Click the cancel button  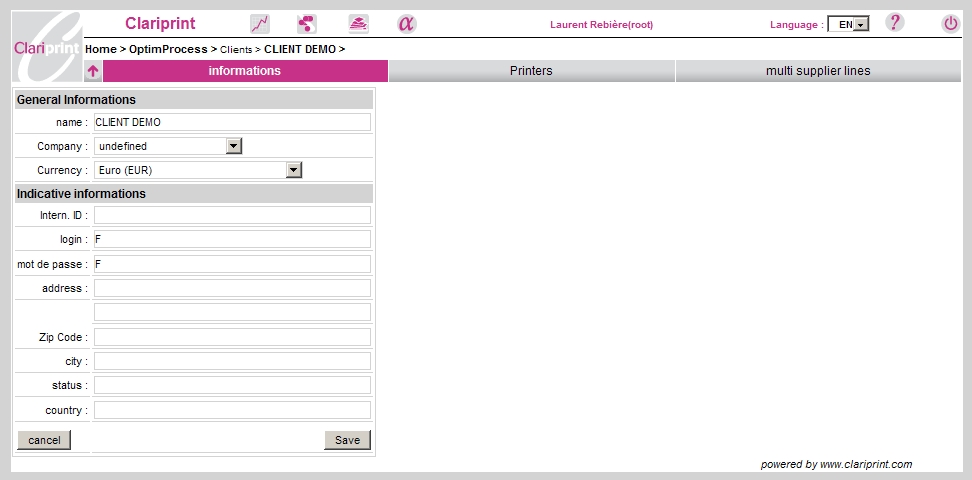point(44,440)
